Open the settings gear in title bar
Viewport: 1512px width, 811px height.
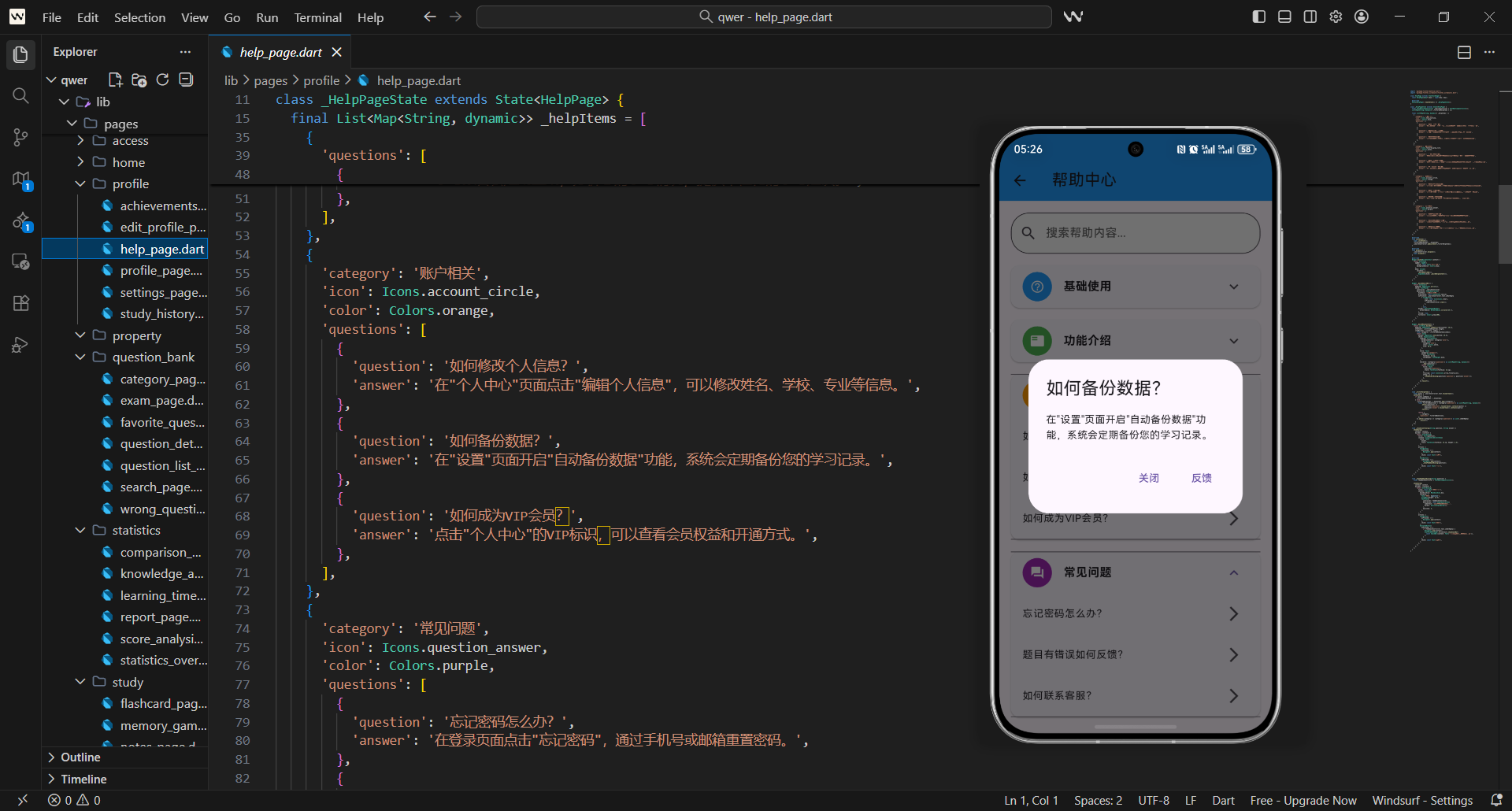(x=1336, y=17)
